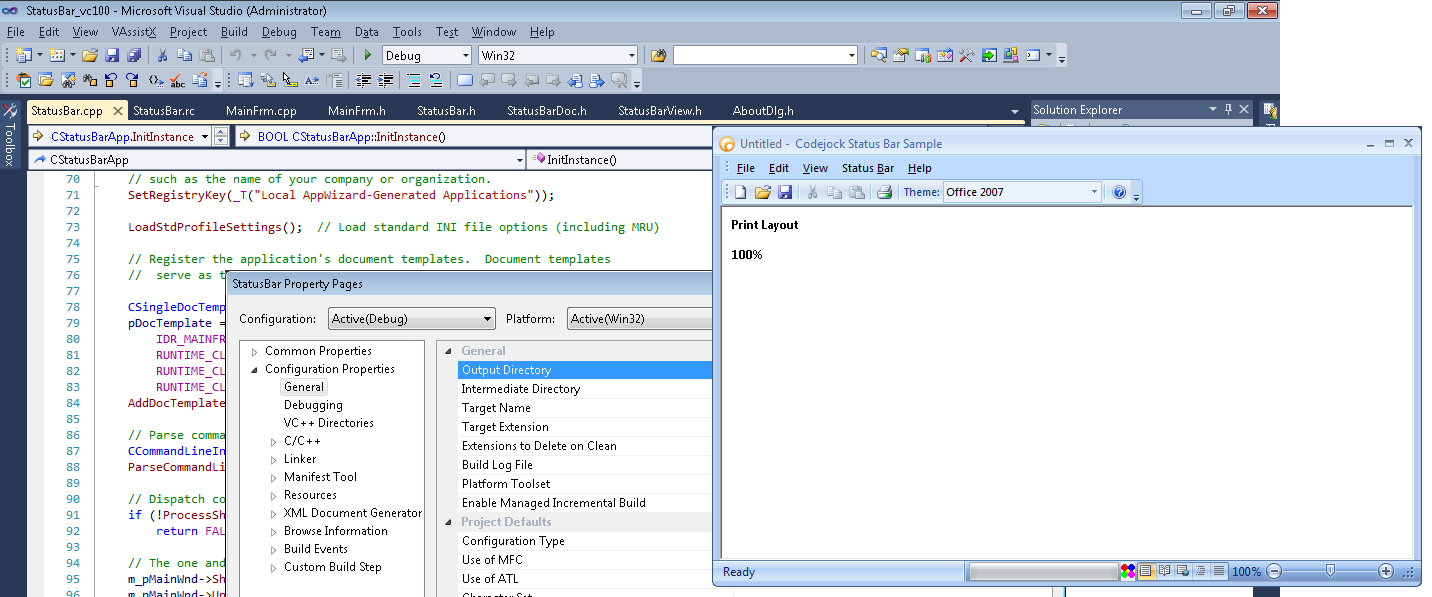
Task: Close the StatusBar.cpp tab
Action: pos(118,110)
